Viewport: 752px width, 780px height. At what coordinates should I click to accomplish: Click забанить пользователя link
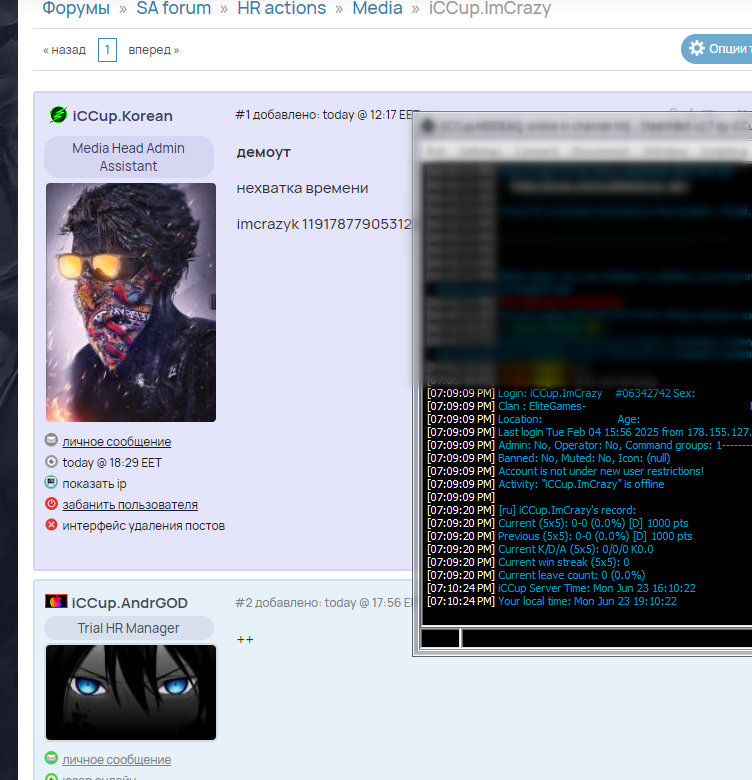coord(130,504)
